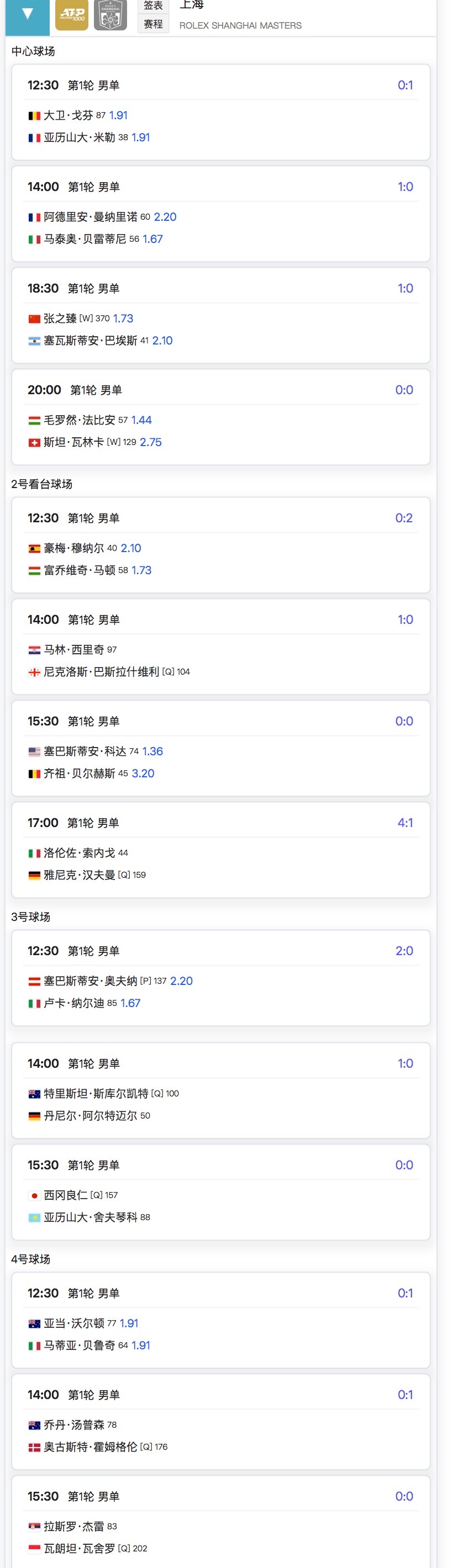Open the ROLEX SHANGHAI MASTERS title link

coord(240,25)
